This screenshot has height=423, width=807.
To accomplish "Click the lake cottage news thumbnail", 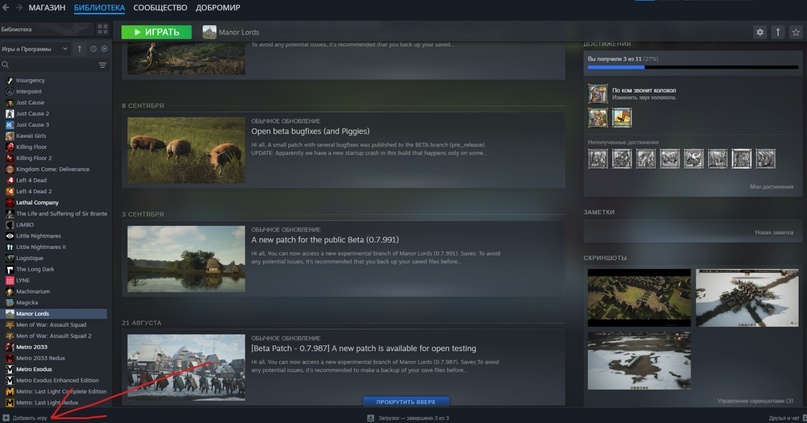I will 186,259.
